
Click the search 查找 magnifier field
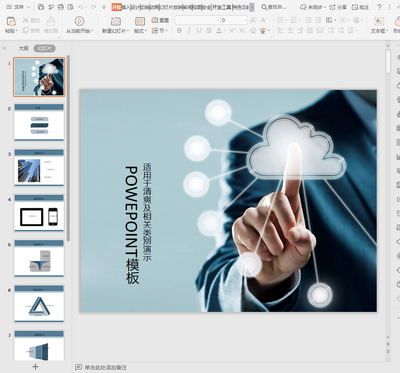(x=273, y=7)
